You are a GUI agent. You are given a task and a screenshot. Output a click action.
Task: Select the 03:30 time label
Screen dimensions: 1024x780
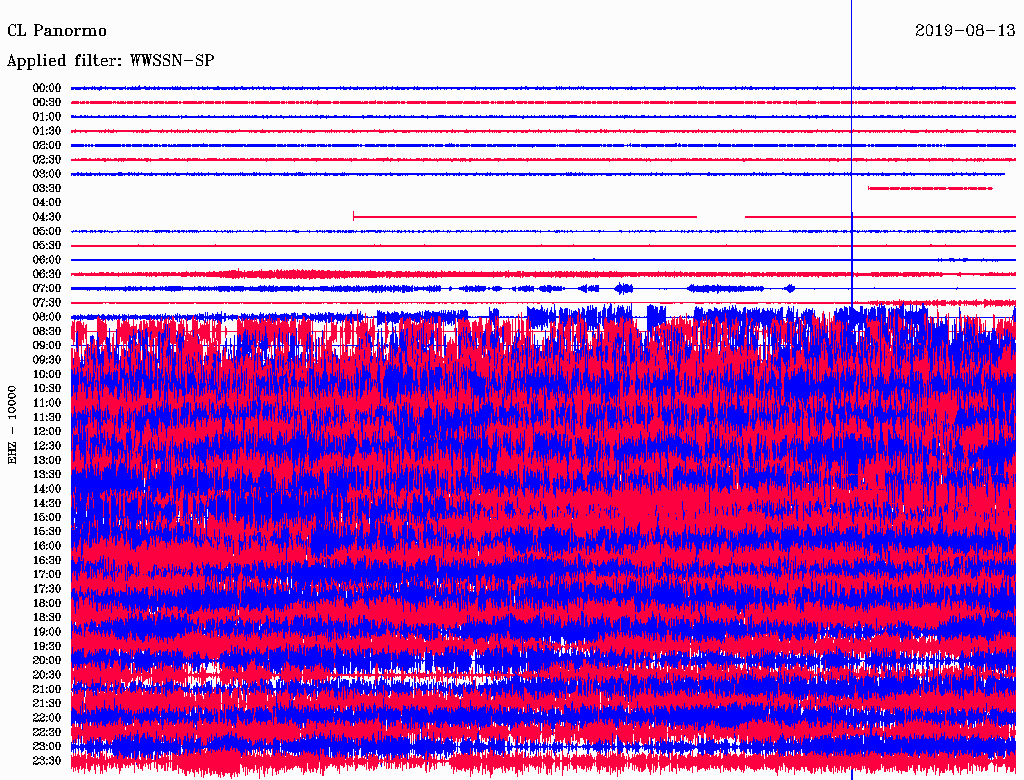pyautogui.click(x=47, y=188)
